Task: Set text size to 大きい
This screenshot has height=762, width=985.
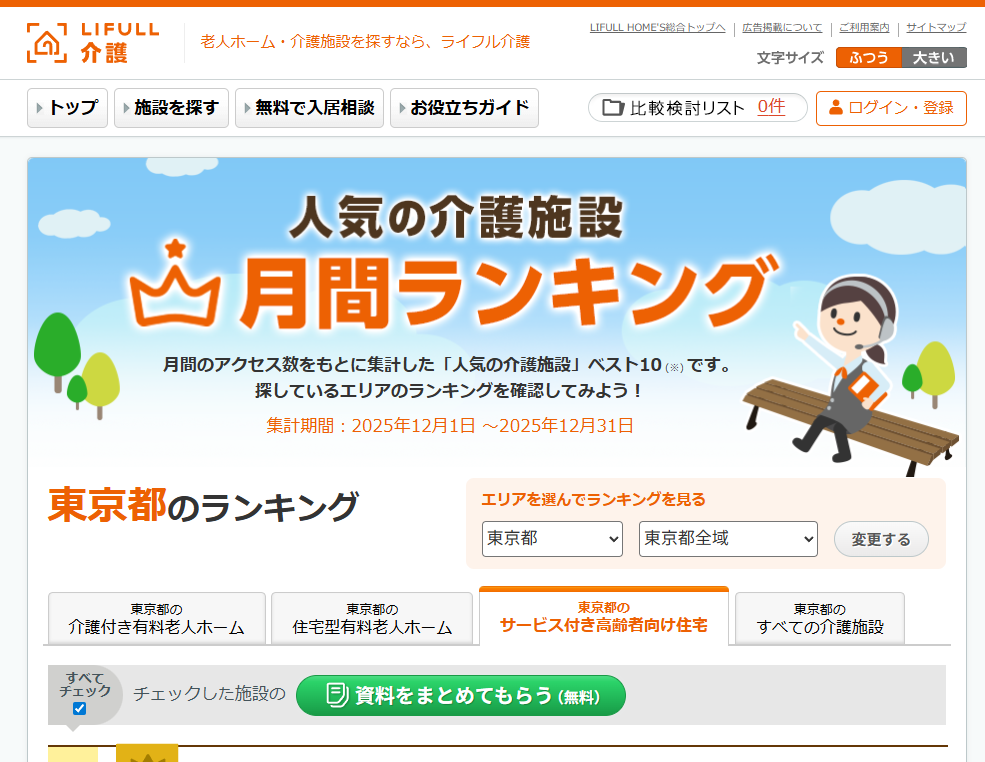Action: (x=933, y=58)
